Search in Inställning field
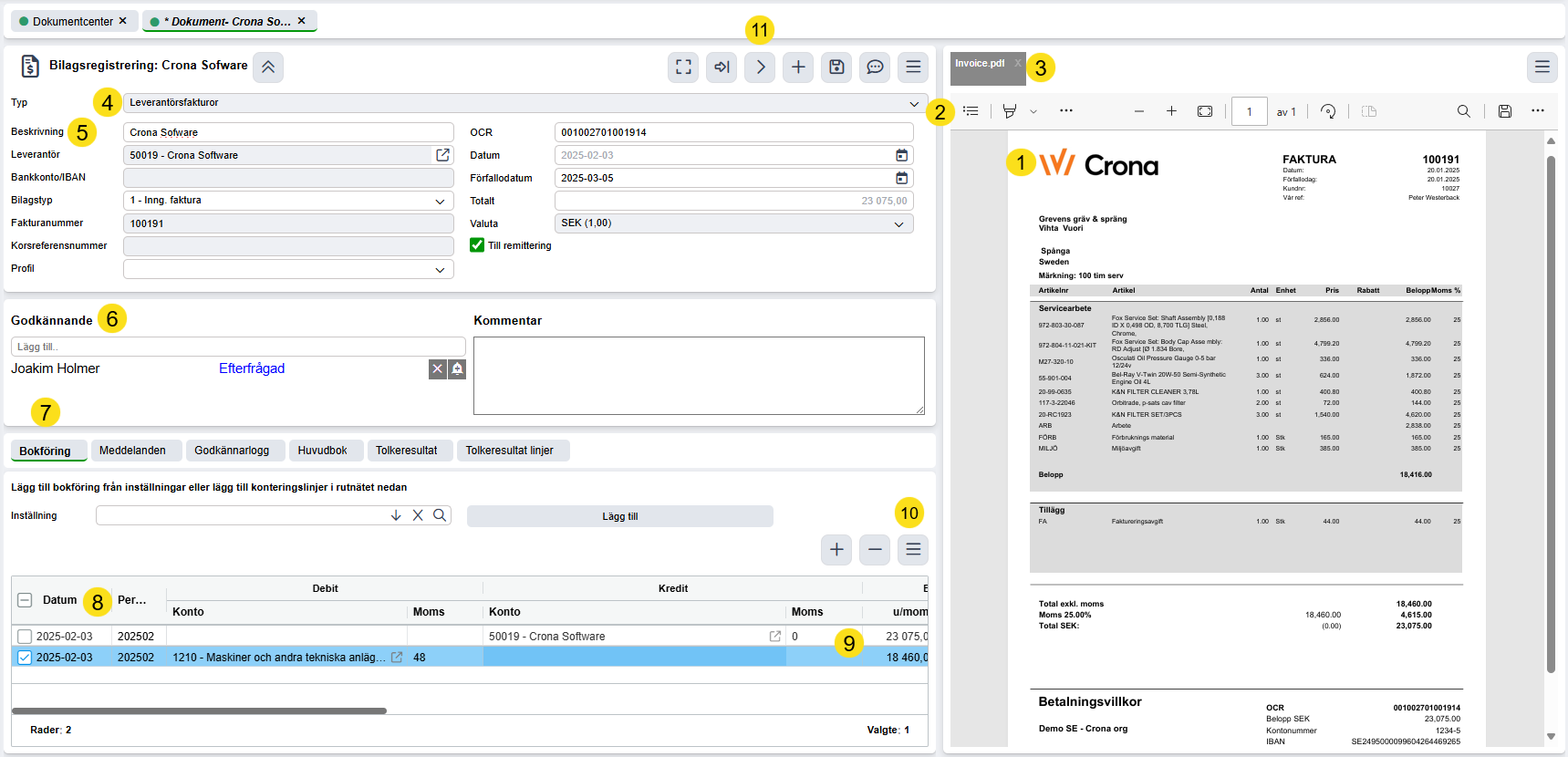Screen dimensions: 1568x757 click(440, 515)
